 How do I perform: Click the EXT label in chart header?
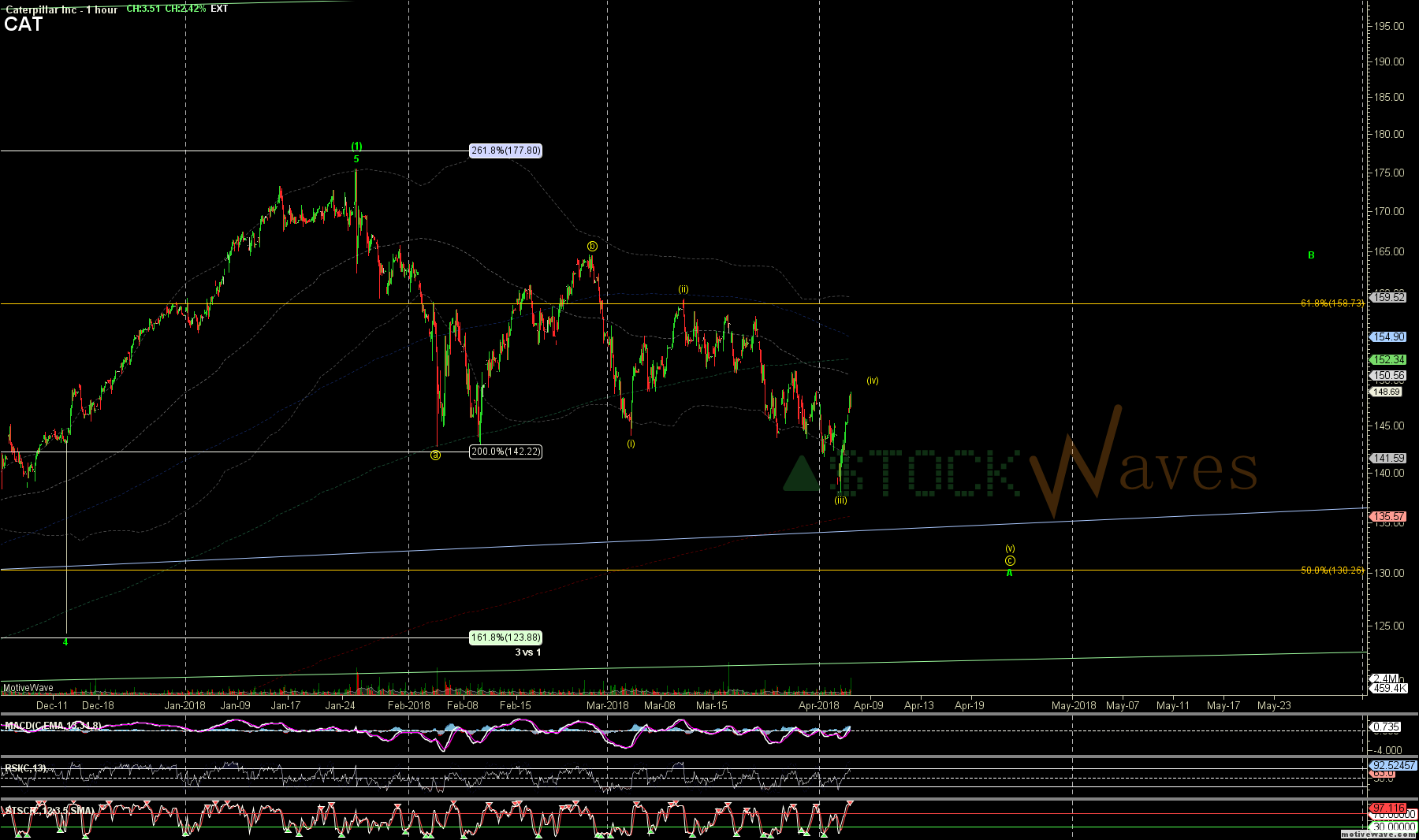click(x=219, y=9)
